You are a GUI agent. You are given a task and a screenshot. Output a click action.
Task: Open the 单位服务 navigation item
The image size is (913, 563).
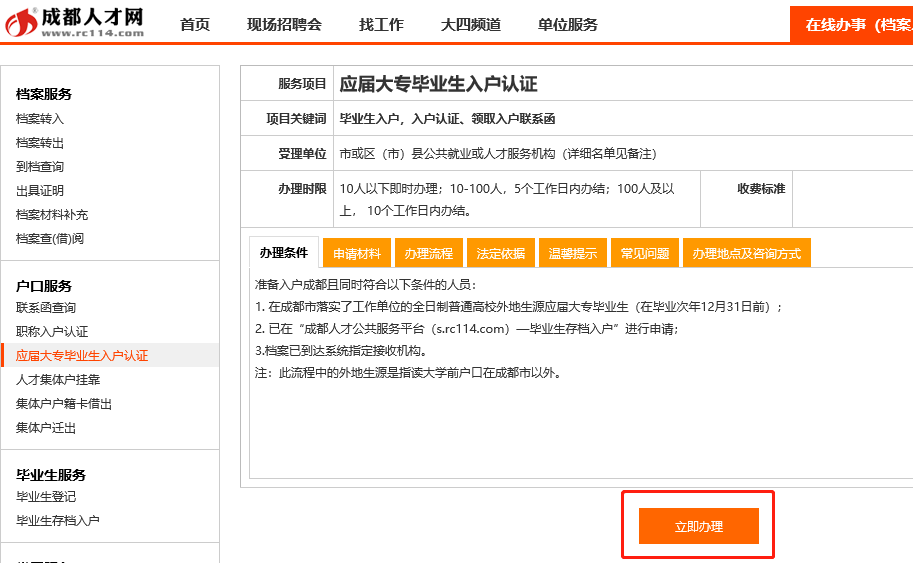point(567,25)
